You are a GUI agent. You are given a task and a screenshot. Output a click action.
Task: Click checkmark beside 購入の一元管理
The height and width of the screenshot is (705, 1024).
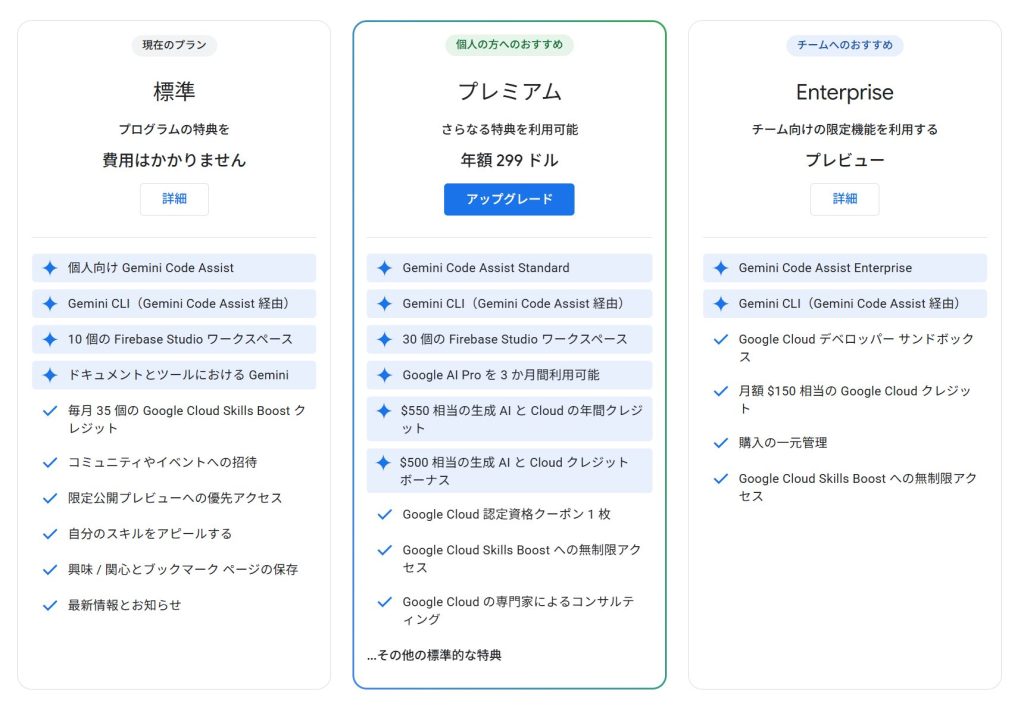point(721,443)
